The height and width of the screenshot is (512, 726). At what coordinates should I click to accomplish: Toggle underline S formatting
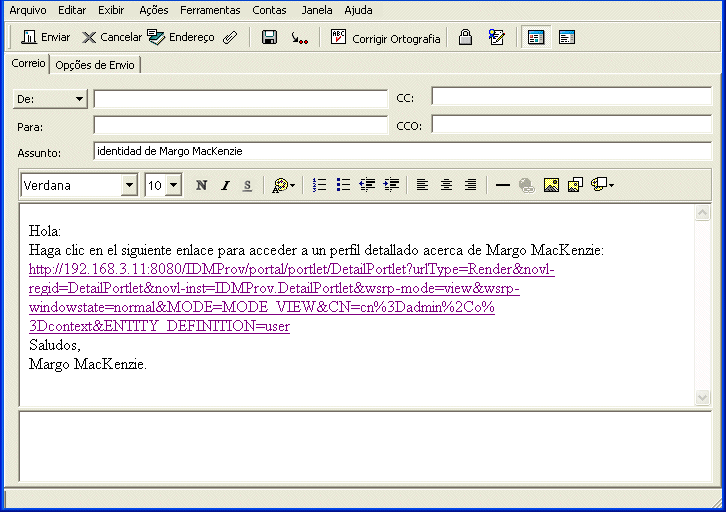coord(247,186)
